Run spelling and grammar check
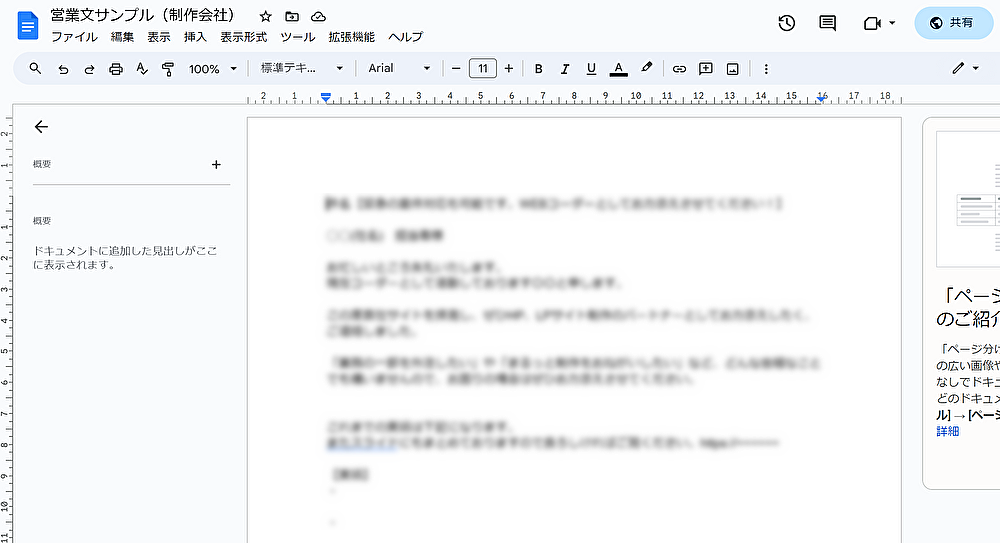 [x=142, y=69]
